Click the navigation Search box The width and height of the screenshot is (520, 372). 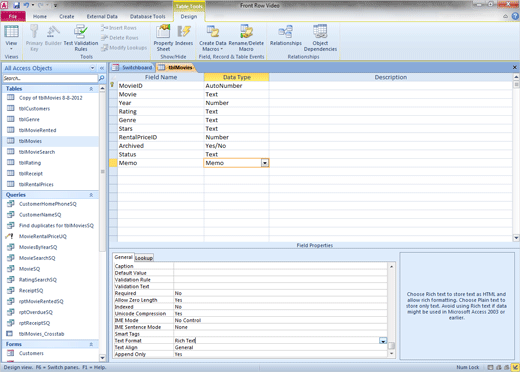[x=50, y=78]
